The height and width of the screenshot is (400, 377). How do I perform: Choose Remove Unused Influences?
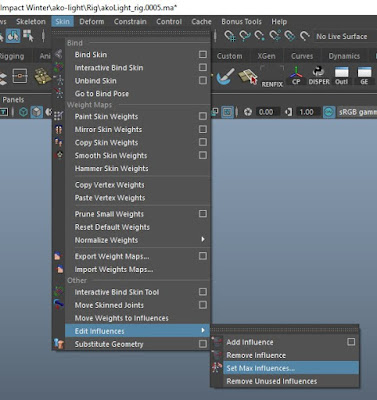(x=291, y=381)
